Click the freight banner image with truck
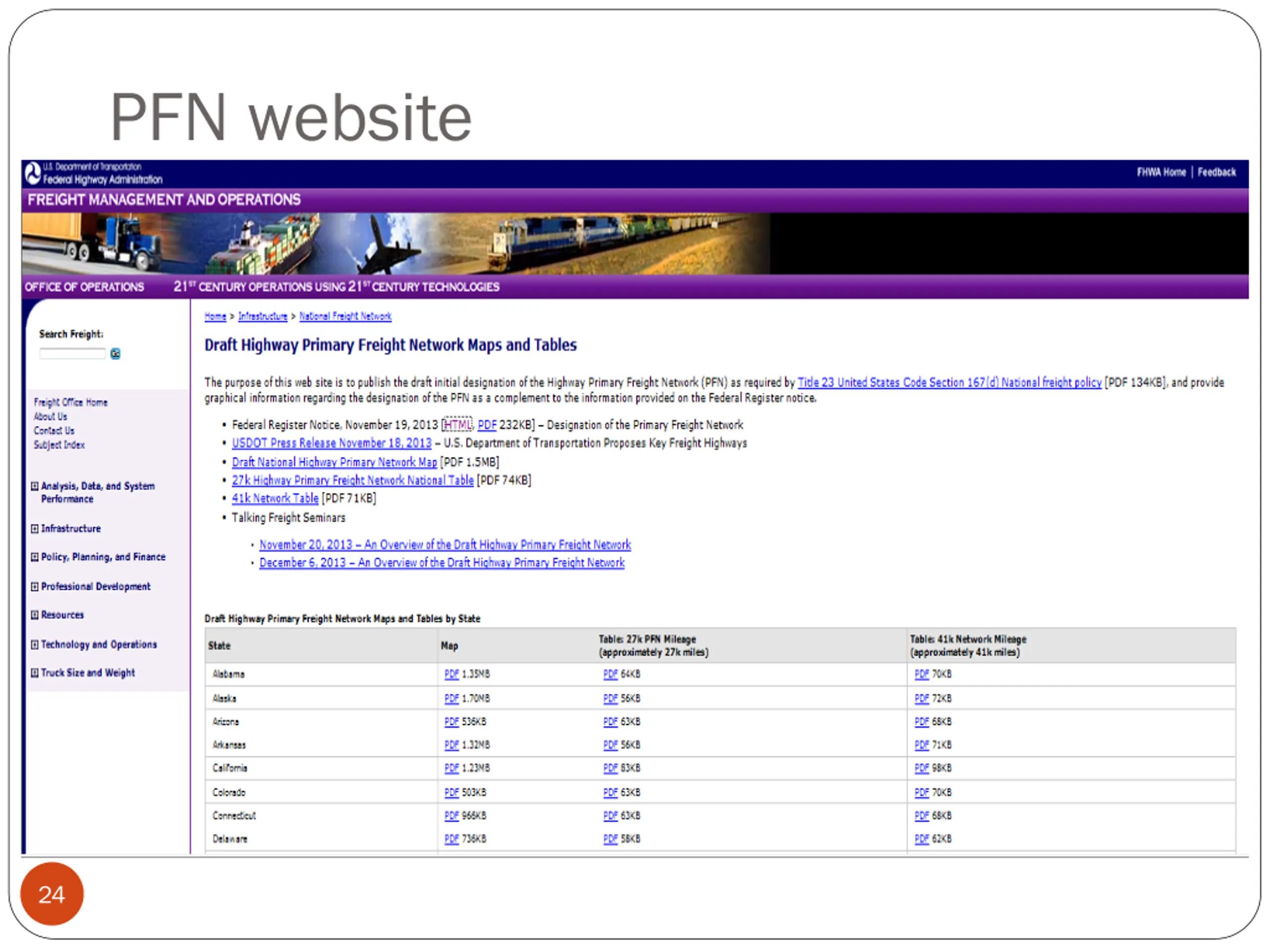1270x952 pixels. click(396, 243)
